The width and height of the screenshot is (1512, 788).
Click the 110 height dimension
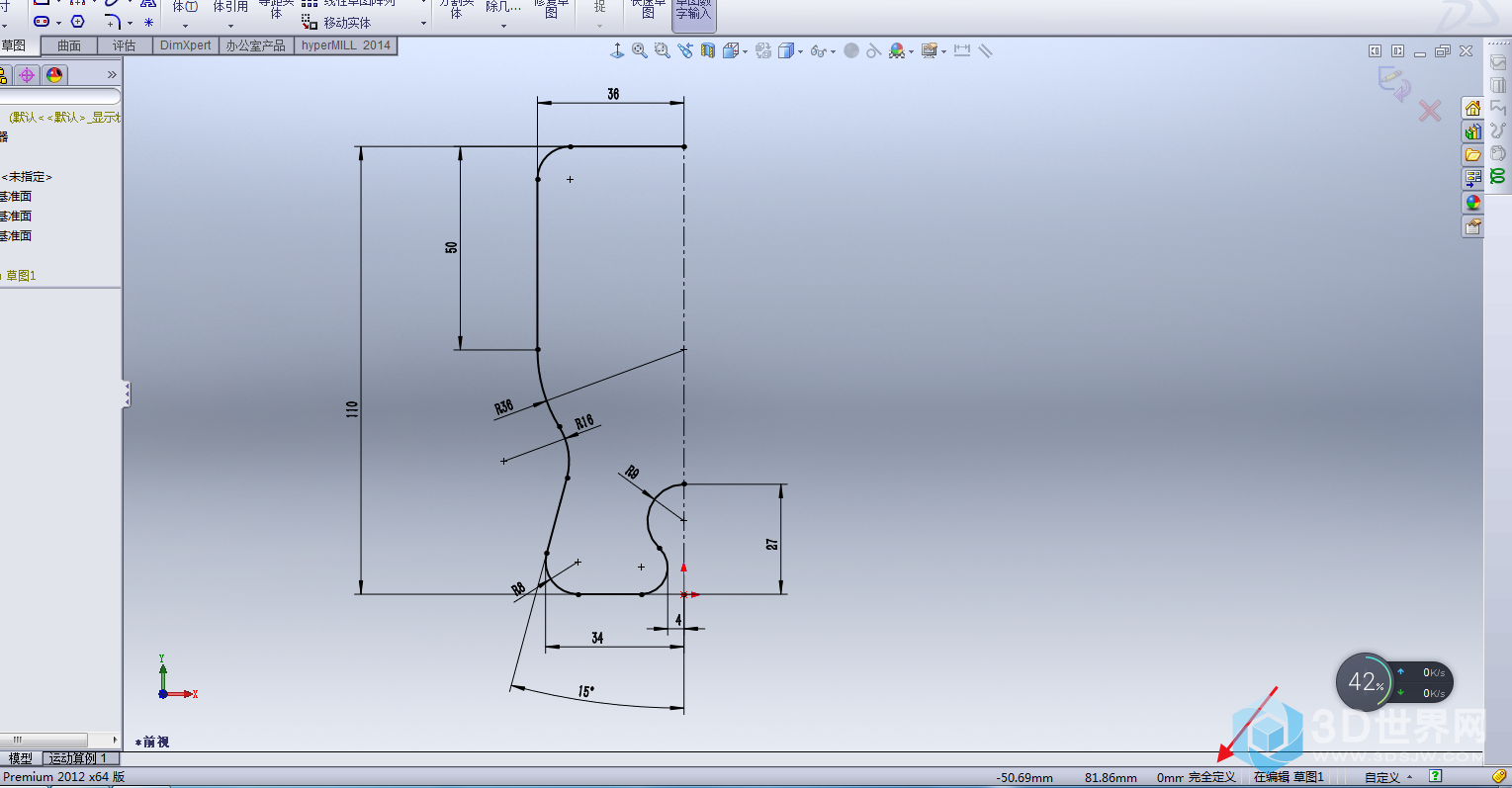pos(352,409)
